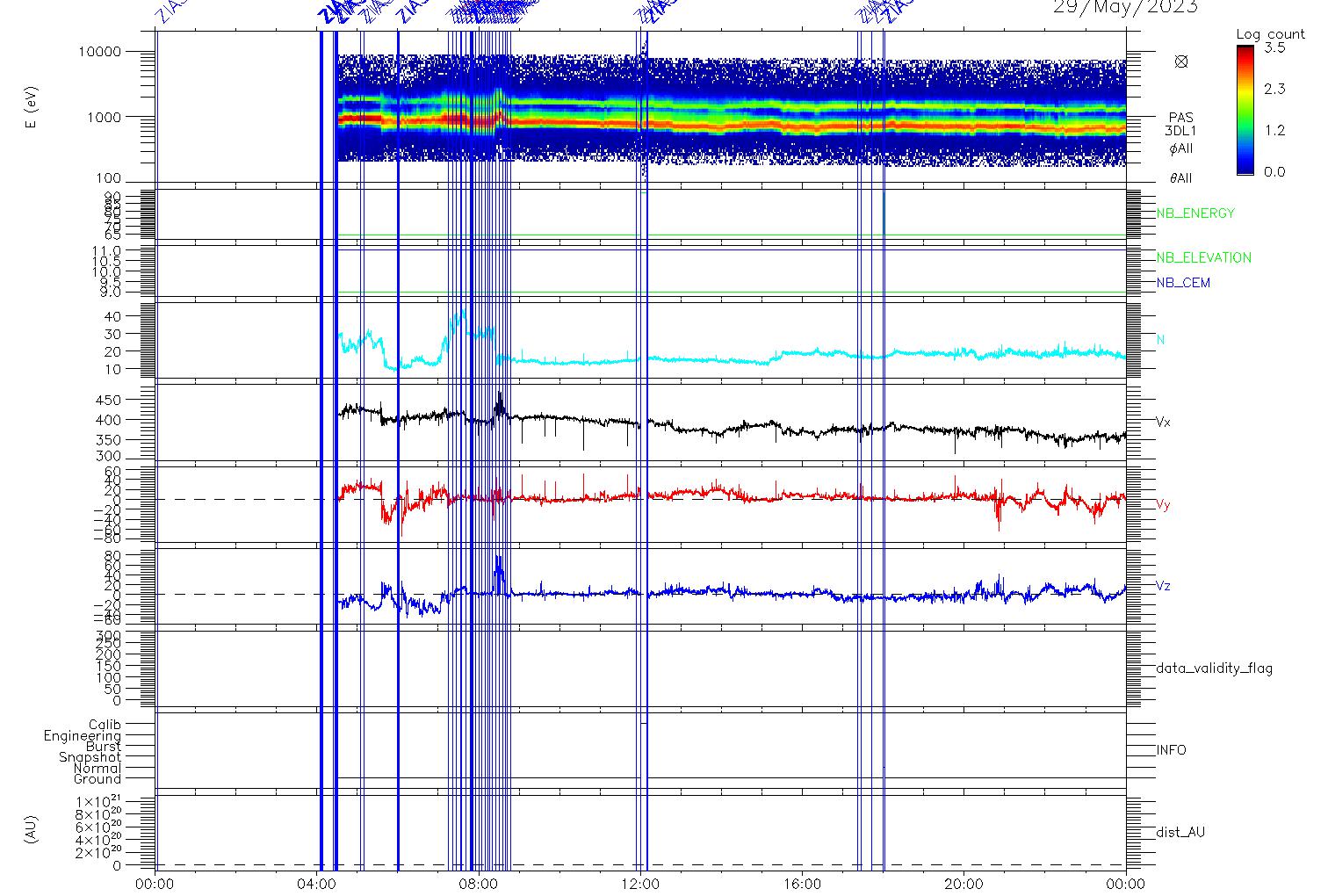The width and height of the screenshot is (1328, 896).
Task: Click the 0.0 colorbar value
Action: 1274,171
